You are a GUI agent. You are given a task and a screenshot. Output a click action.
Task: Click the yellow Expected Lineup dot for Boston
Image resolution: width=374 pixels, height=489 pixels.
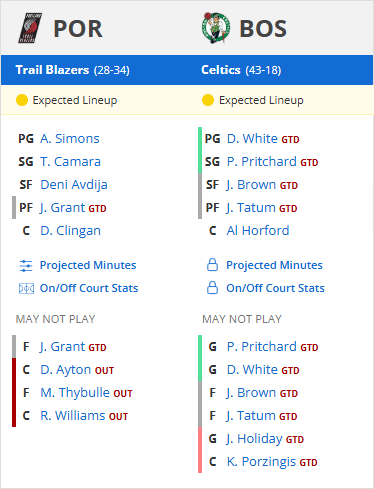click(x=208, y=100)
